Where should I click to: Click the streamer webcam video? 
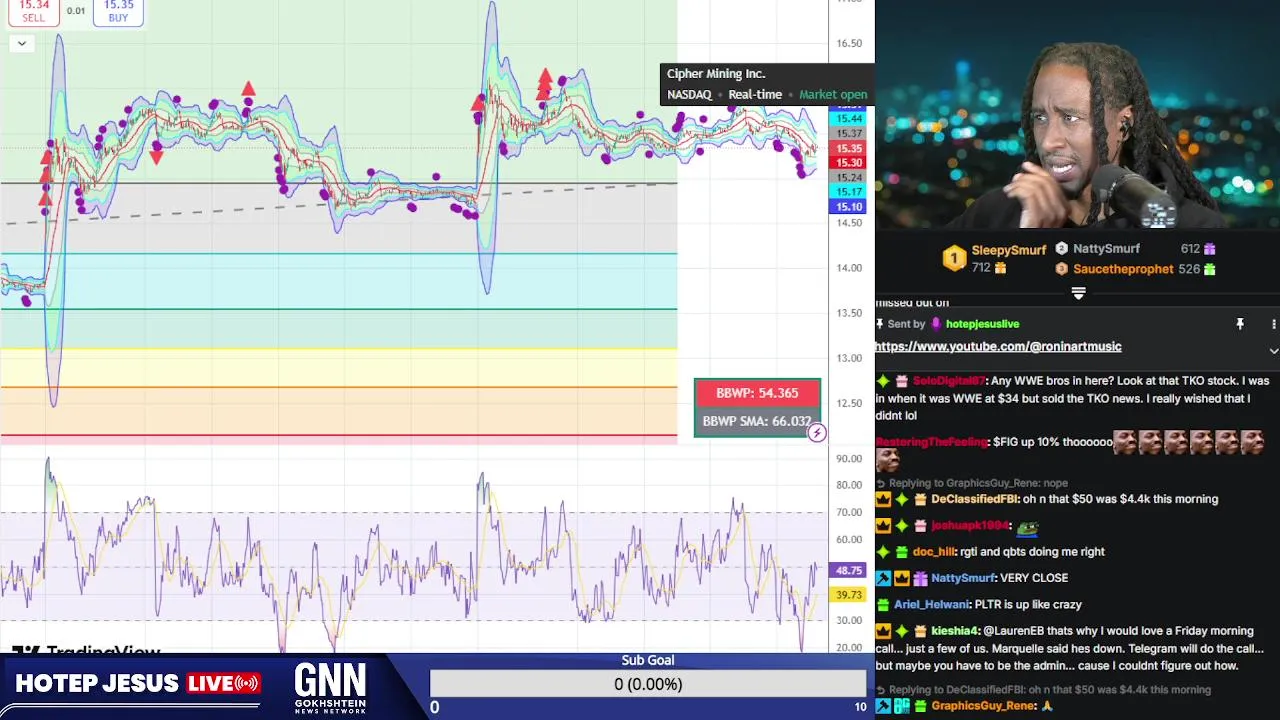click(x=1077, y=115)
